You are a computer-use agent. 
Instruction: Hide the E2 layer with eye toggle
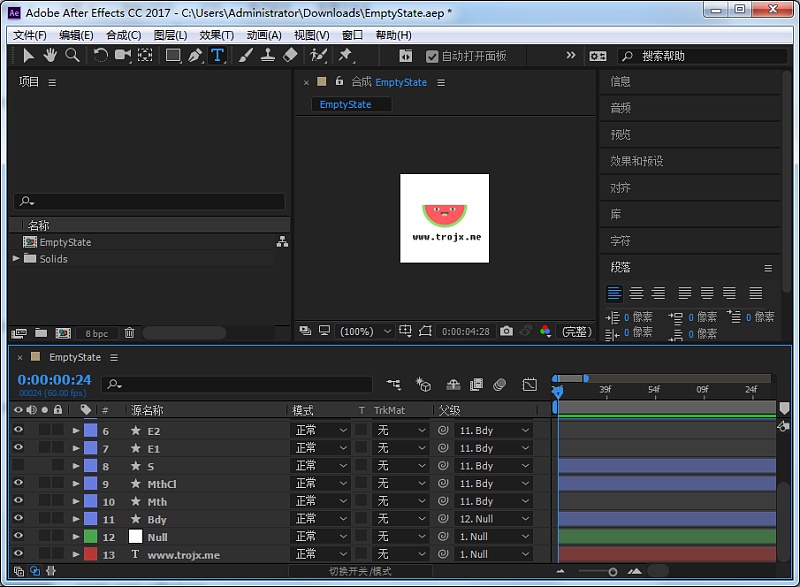(18, 430)
